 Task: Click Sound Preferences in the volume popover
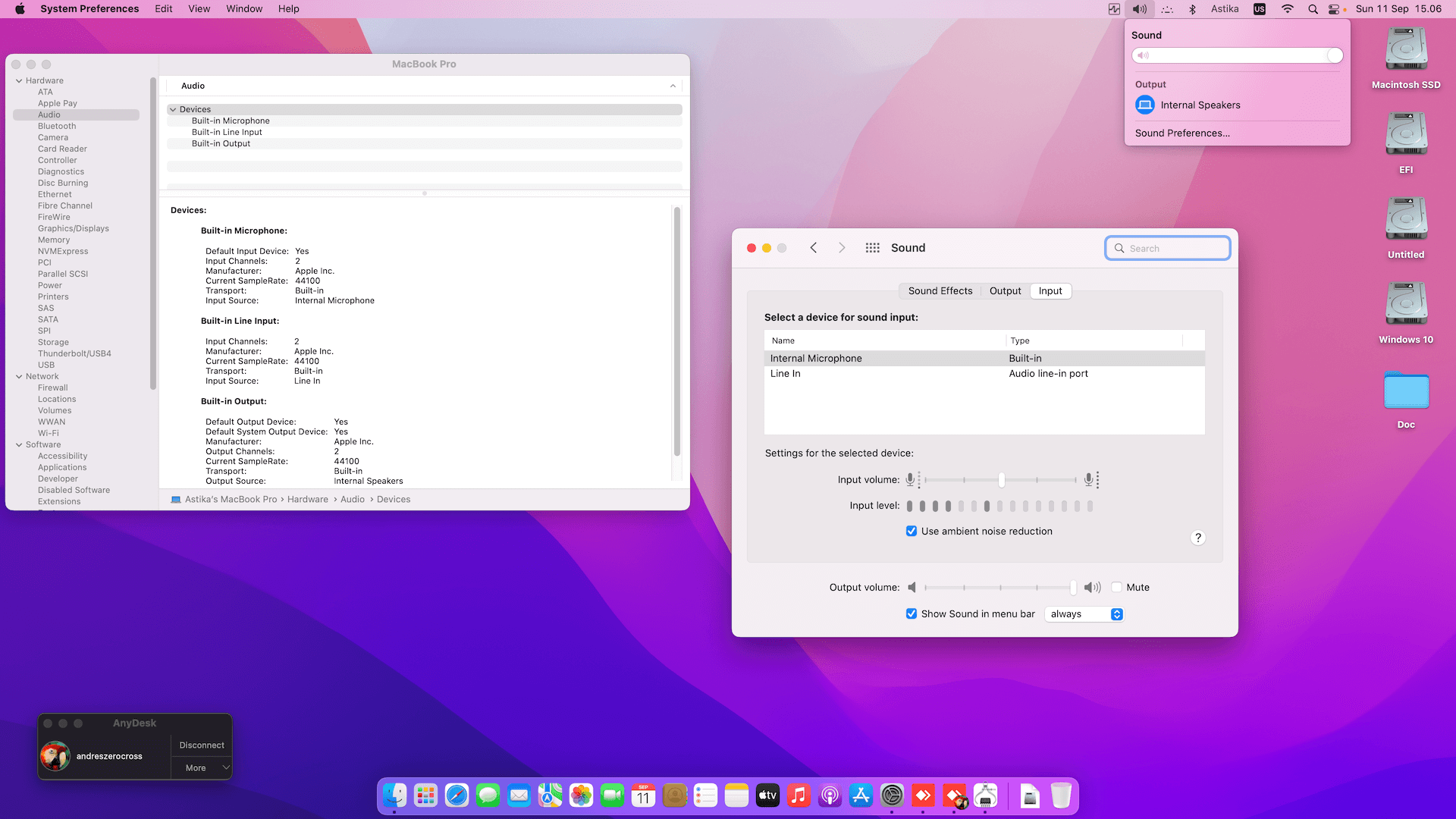point(1181,133)
